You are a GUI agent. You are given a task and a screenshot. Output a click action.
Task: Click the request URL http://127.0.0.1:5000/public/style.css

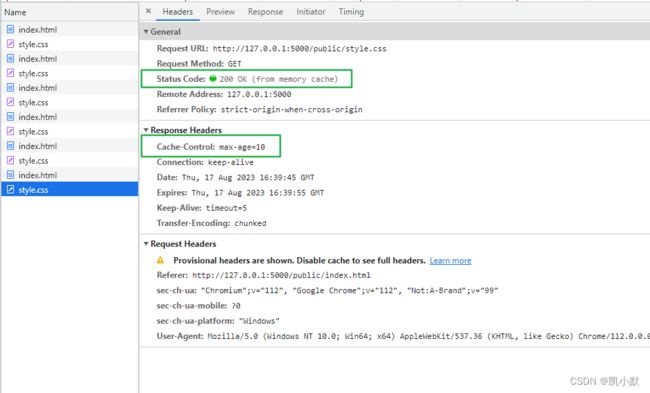click(x=299, y=49)
